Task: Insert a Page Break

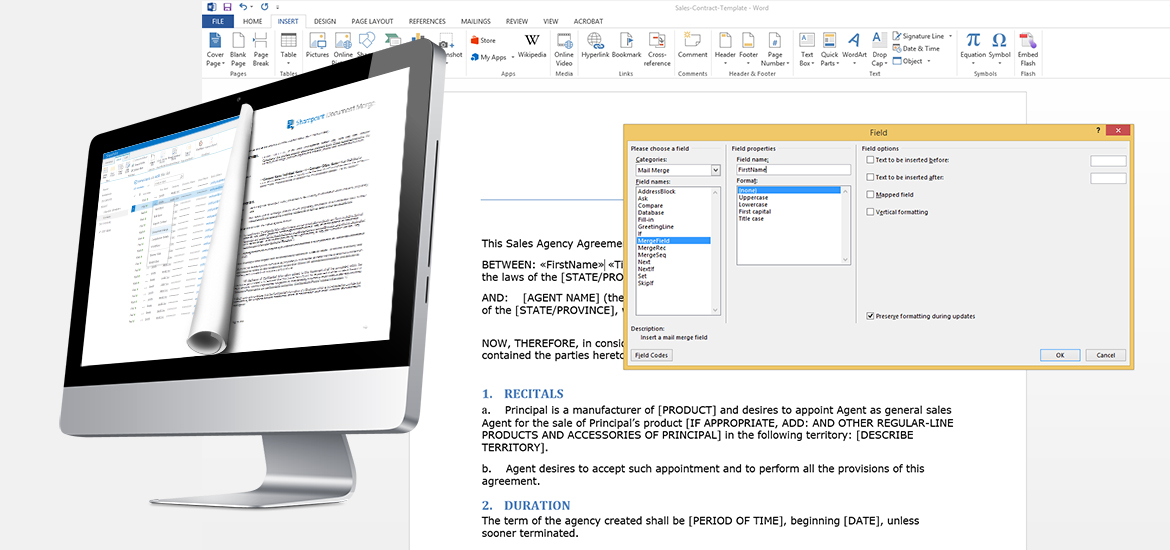Action: coord(260,49)
